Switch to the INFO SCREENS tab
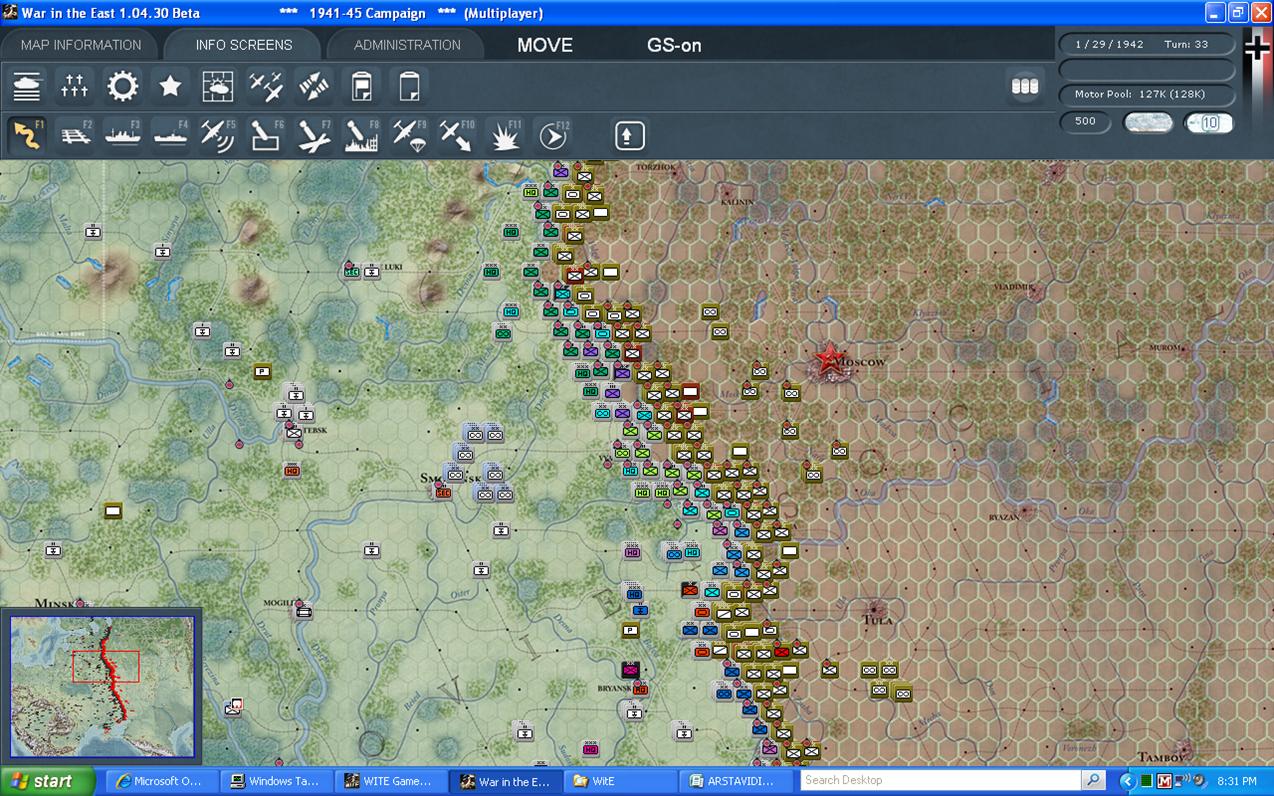The image size is (1274, 796). pyautogui.click(x=244, y=45)
